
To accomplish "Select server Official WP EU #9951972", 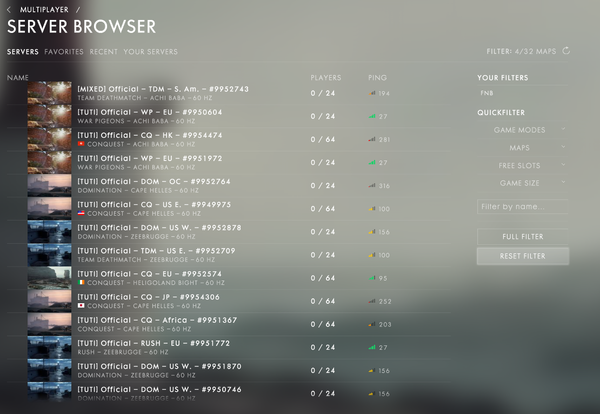I will click(229, 162).
